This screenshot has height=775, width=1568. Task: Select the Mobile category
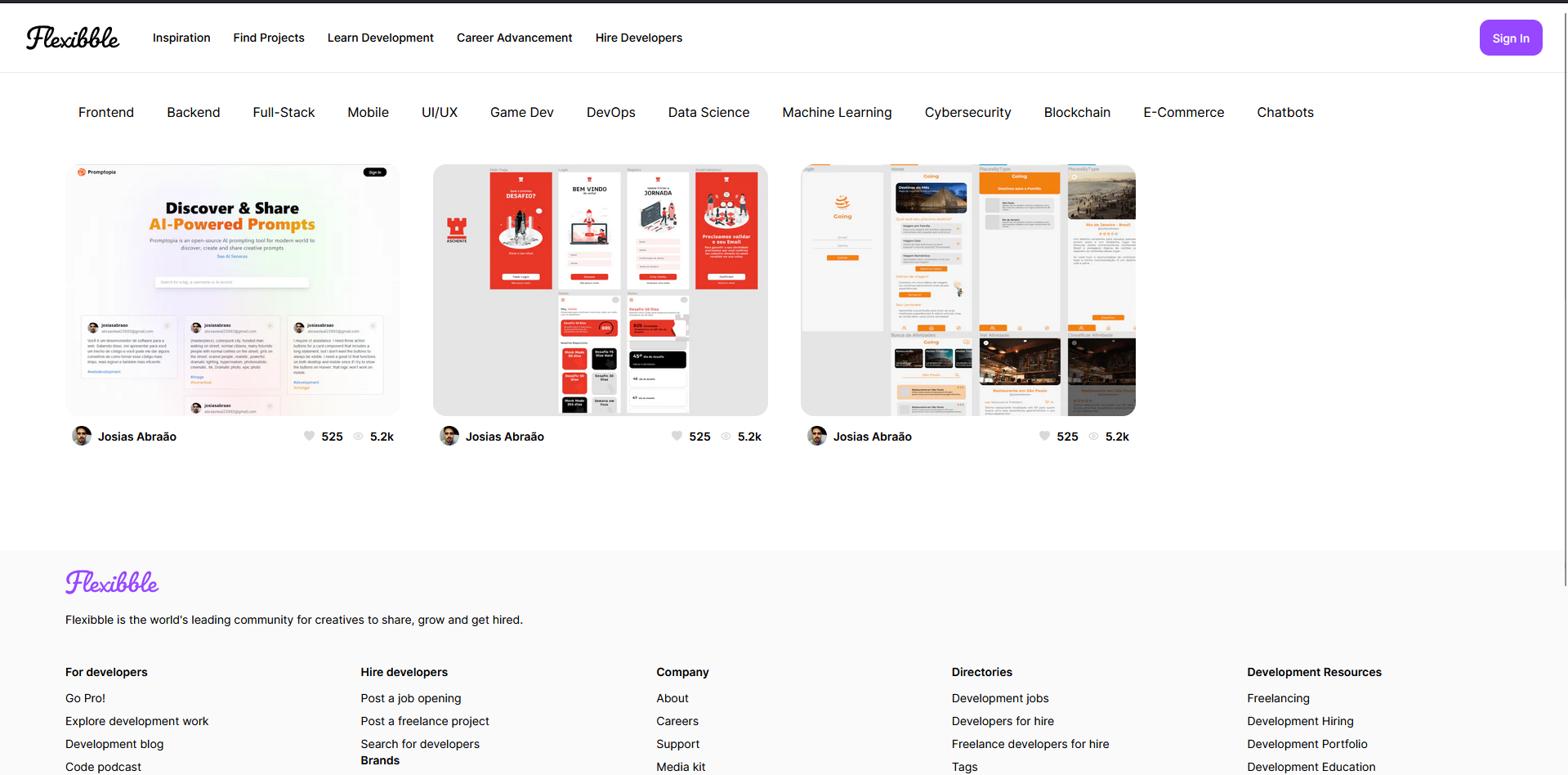(x=369, y=112)
